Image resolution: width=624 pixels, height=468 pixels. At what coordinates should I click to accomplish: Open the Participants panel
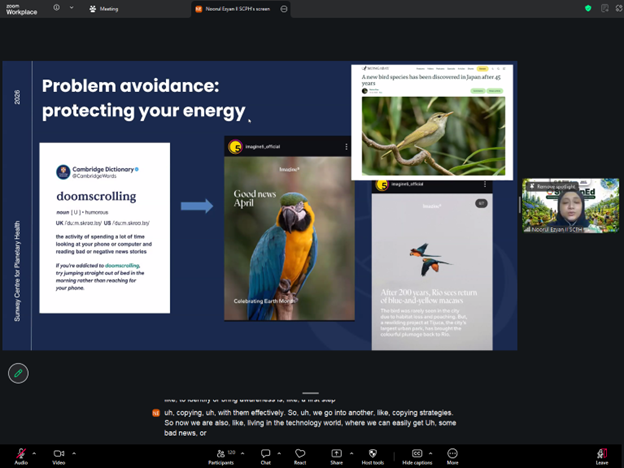pyautogui.click(x=221, y=455)
